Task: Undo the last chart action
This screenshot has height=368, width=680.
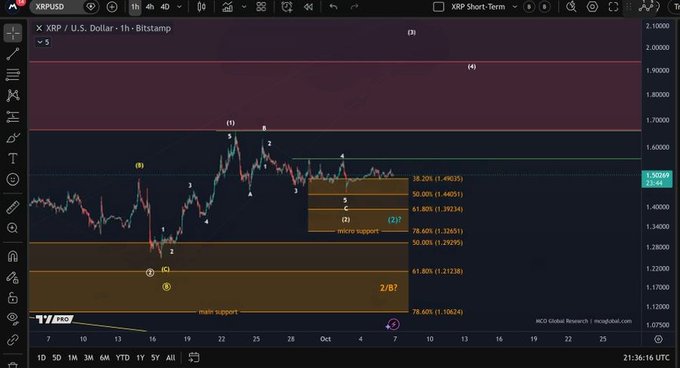Action: pyautogui.click(x=333, y=7)
